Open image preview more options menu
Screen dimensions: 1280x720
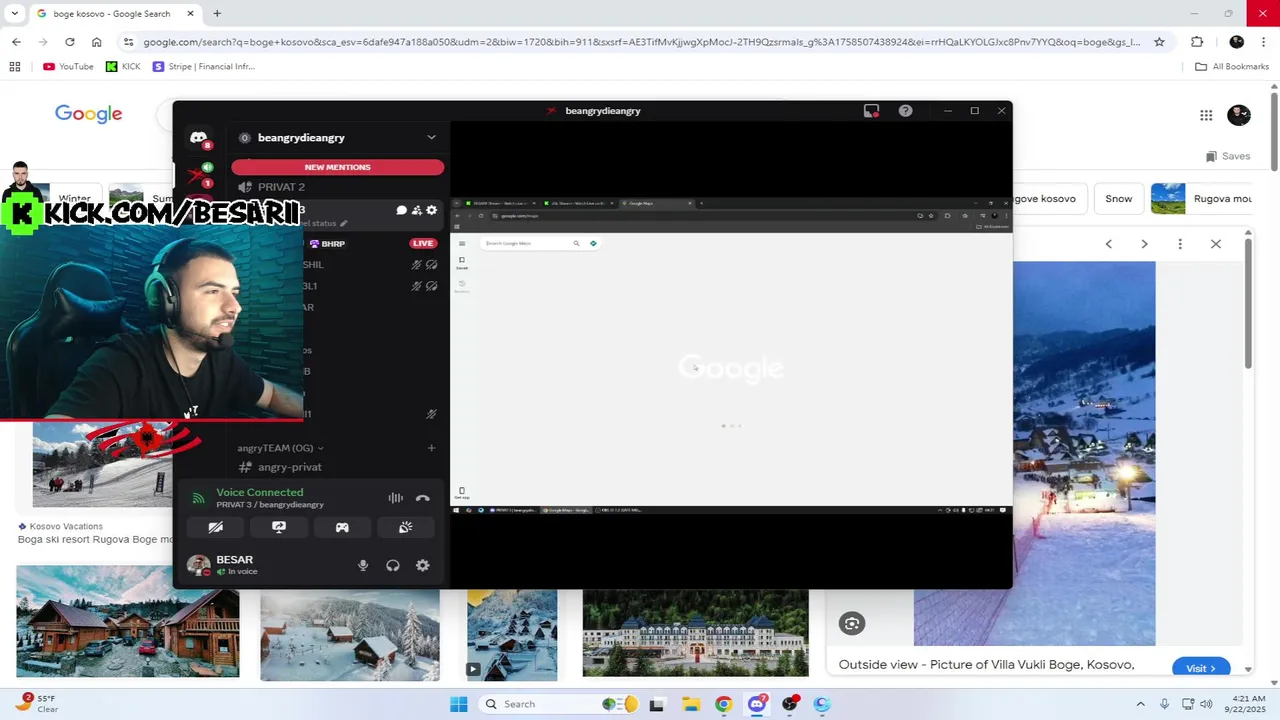pyautogui.click(x=1180, y=244)
